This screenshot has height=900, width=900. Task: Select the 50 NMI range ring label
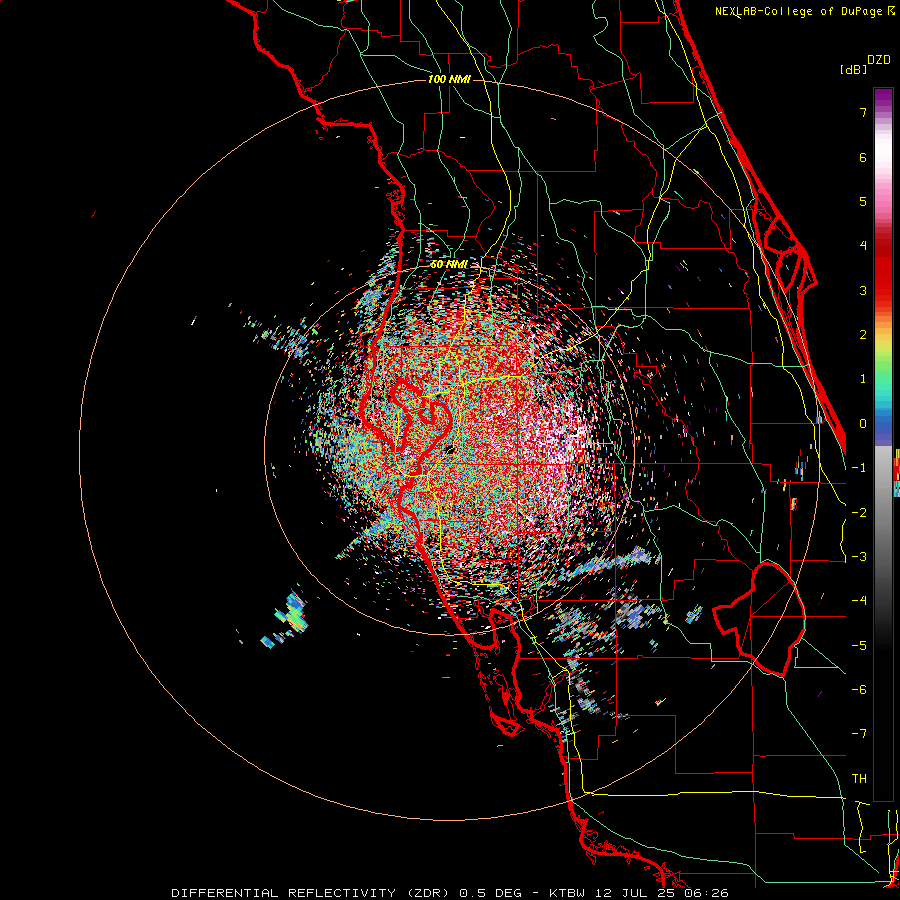(449, 264)
